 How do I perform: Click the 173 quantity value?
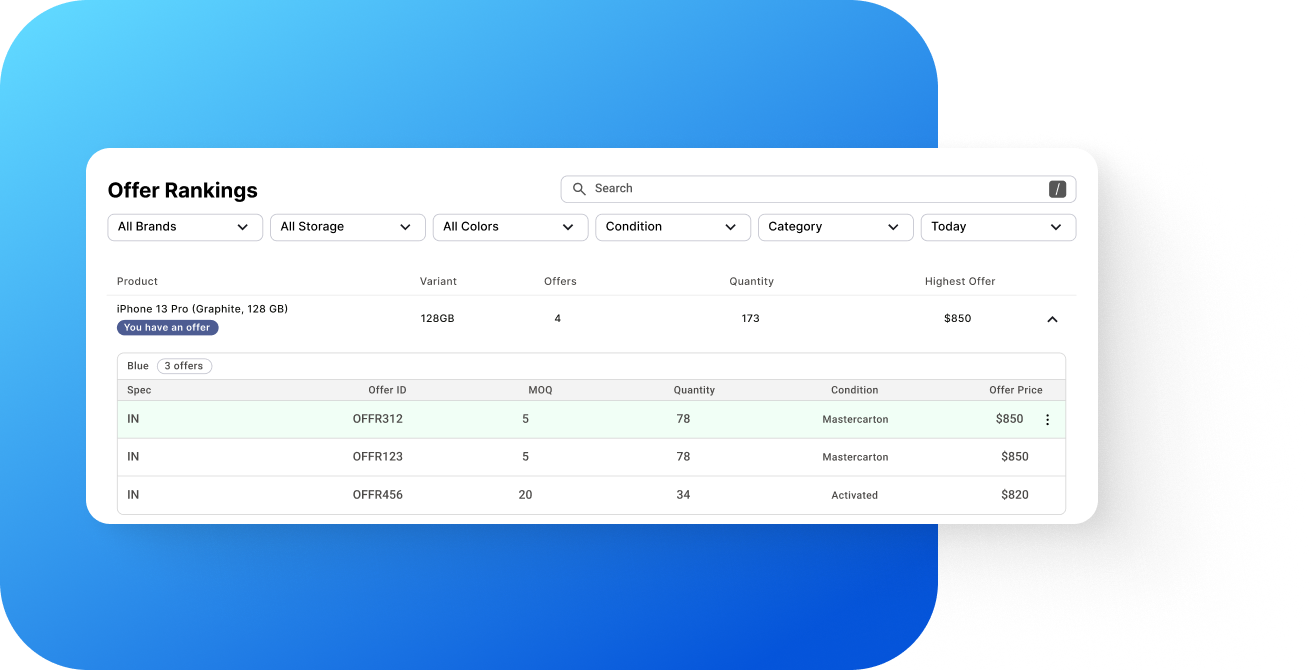[750, 319]
